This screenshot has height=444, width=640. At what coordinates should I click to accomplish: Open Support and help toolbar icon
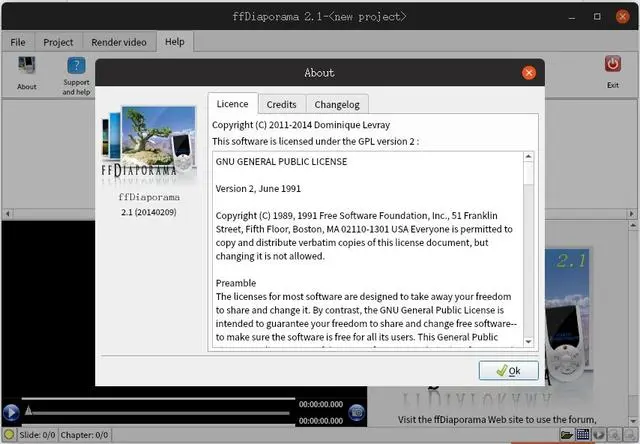click(76, 65)
